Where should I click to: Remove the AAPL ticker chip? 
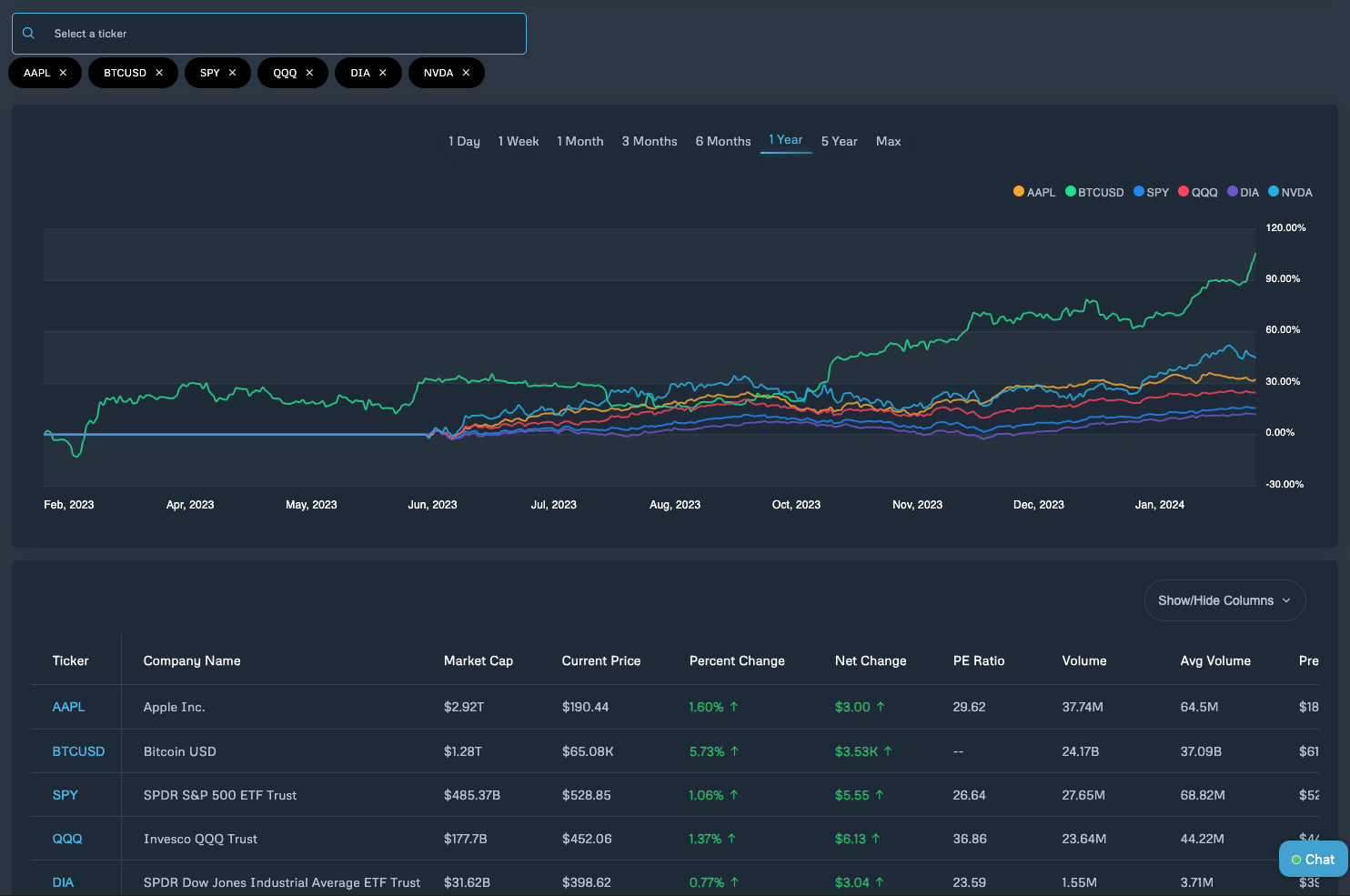pyautogui.click(x=63, y=73)
